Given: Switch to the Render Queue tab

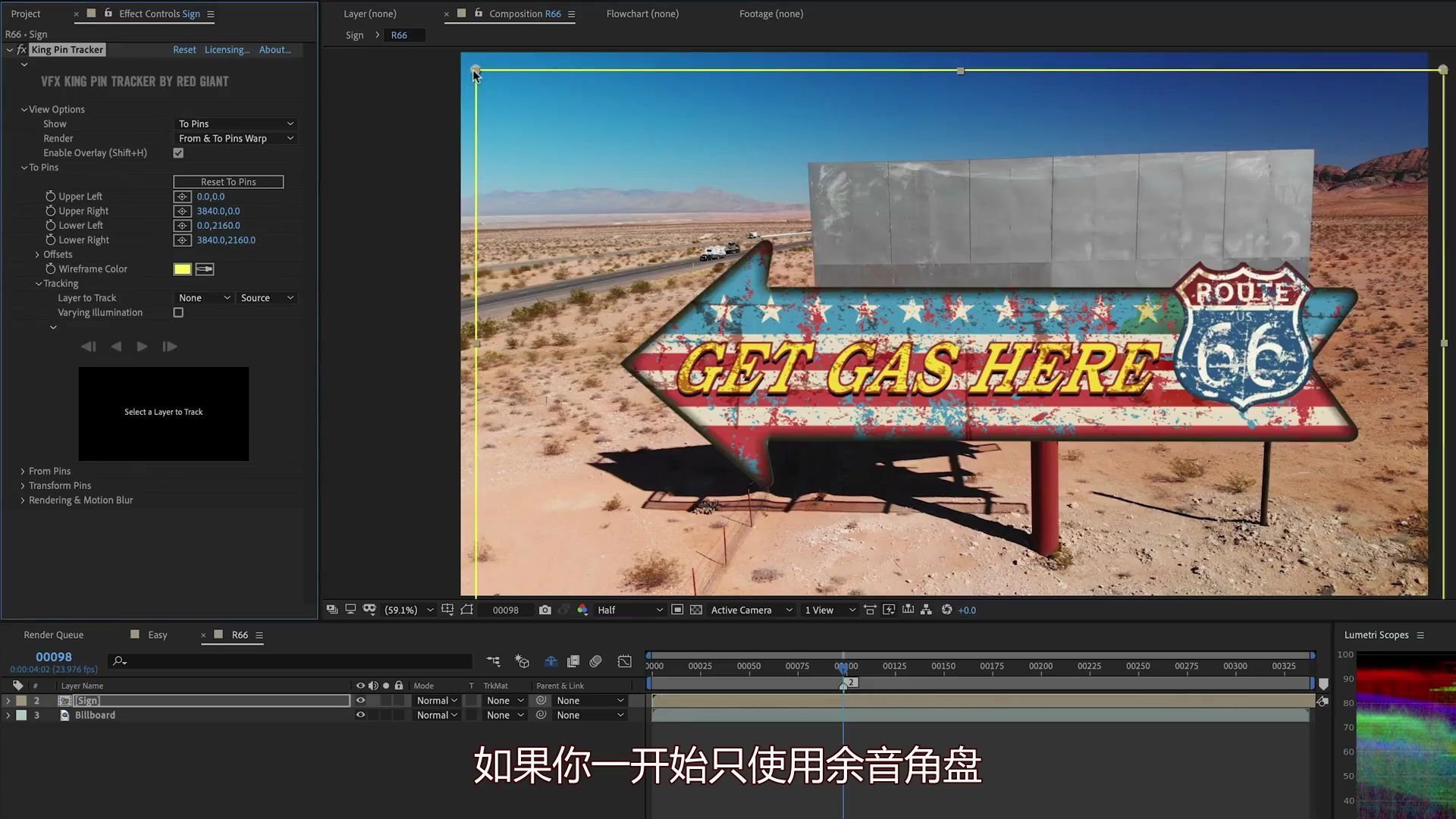Looking at the screenshot, I should 53,635.
